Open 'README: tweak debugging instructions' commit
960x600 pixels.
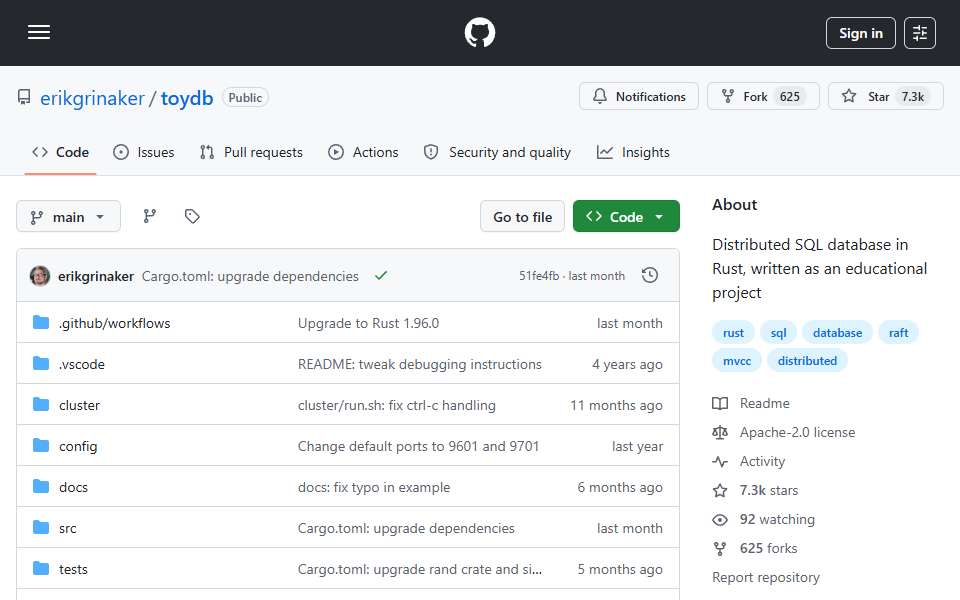pyautogui.click(x=419, y=364)
